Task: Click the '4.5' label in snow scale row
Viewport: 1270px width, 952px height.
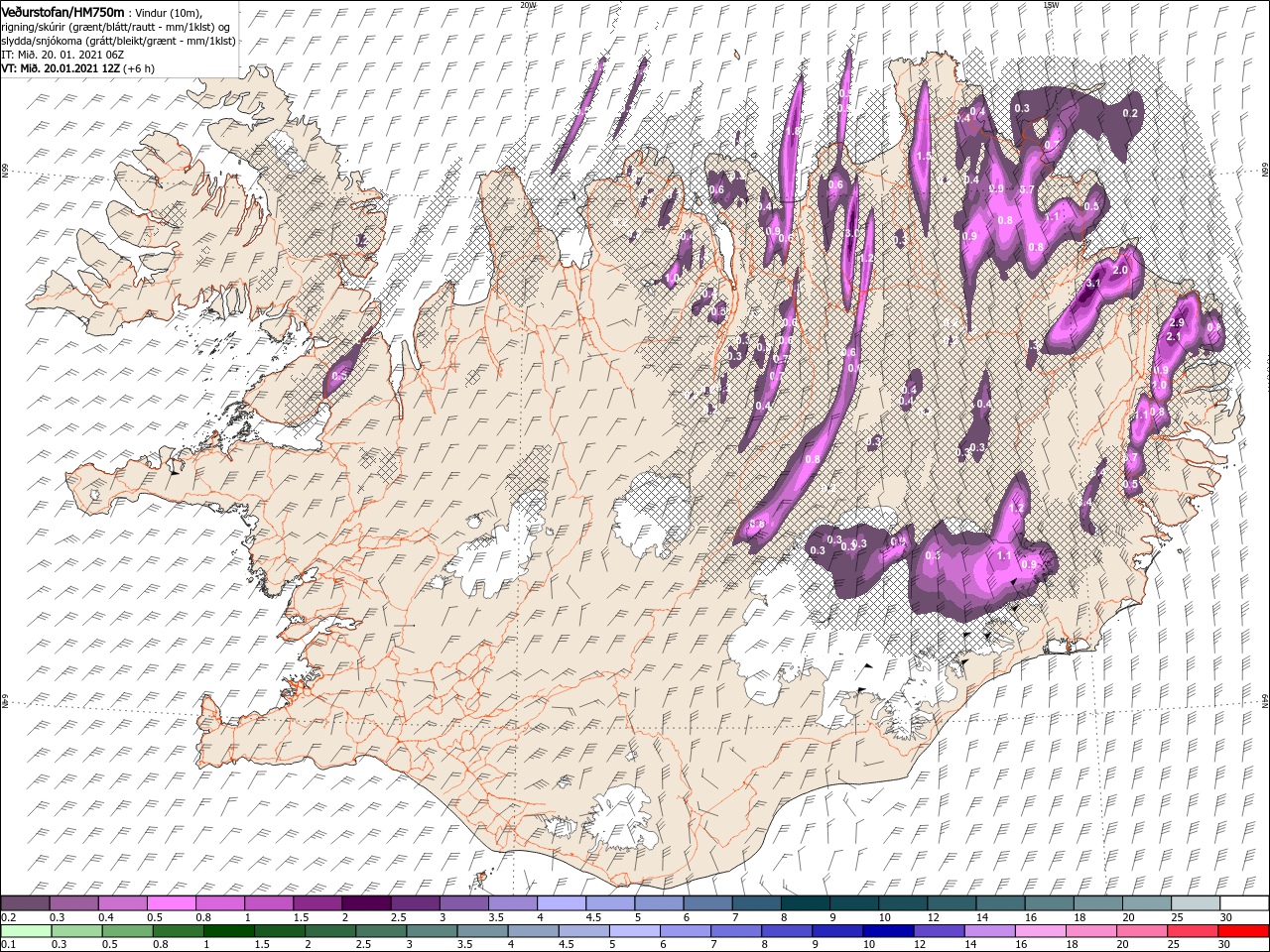Action: 593,917
